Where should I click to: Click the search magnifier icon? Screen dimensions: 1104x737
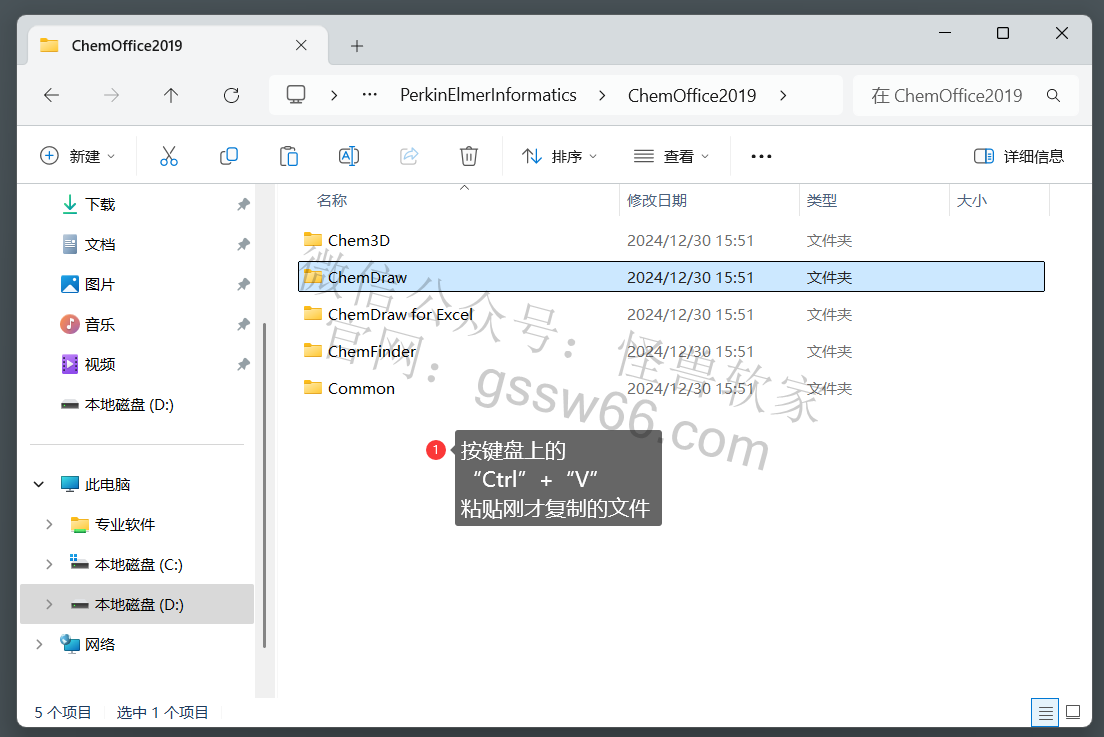click(1053, 95)
